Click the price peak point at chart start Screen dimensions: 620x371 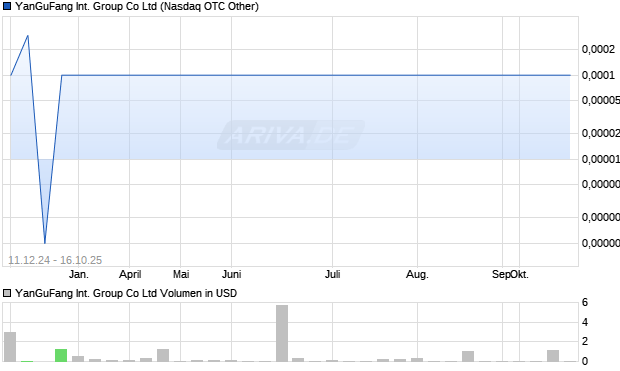click(x=28, y=36)
